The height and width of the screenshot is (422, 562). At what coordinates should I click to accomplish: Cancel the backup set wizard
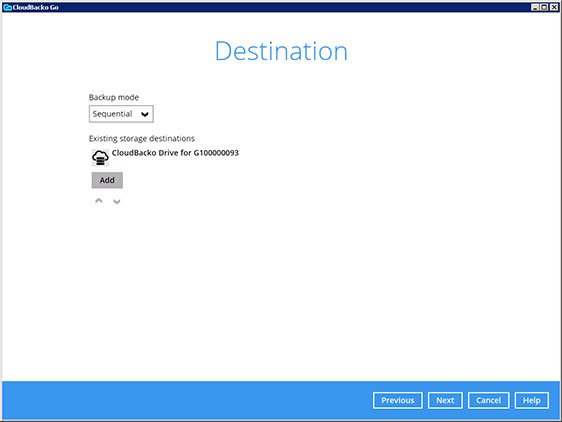pos(488,400)
